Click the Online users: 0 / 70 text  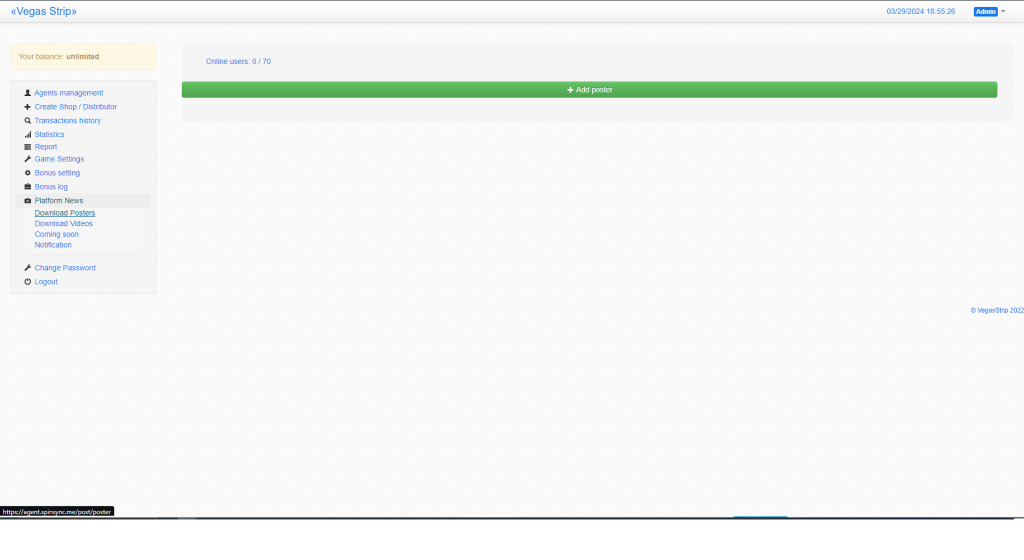(x=238, y=61)
